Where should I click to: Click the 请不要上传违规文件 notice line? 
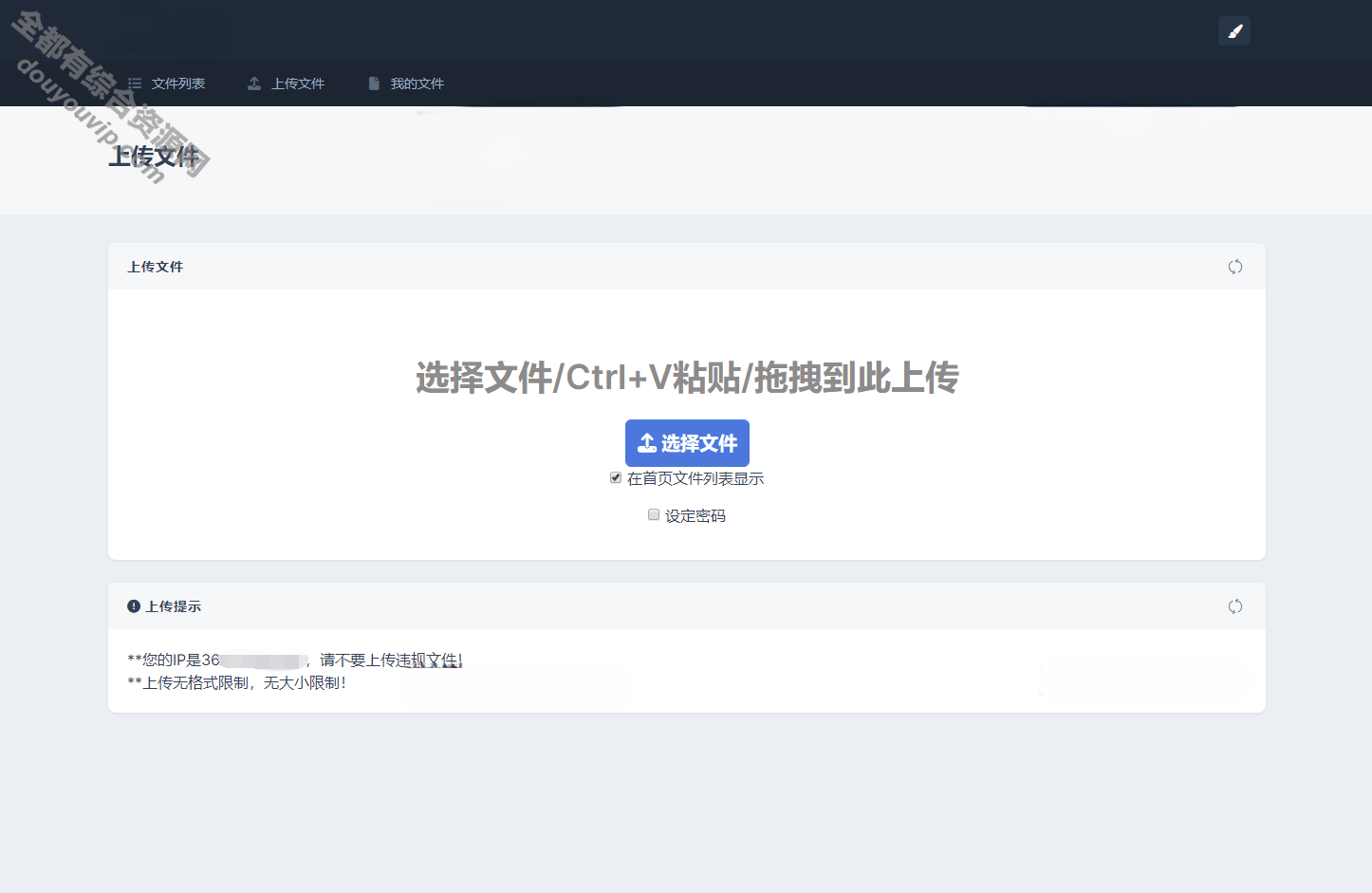295,660
